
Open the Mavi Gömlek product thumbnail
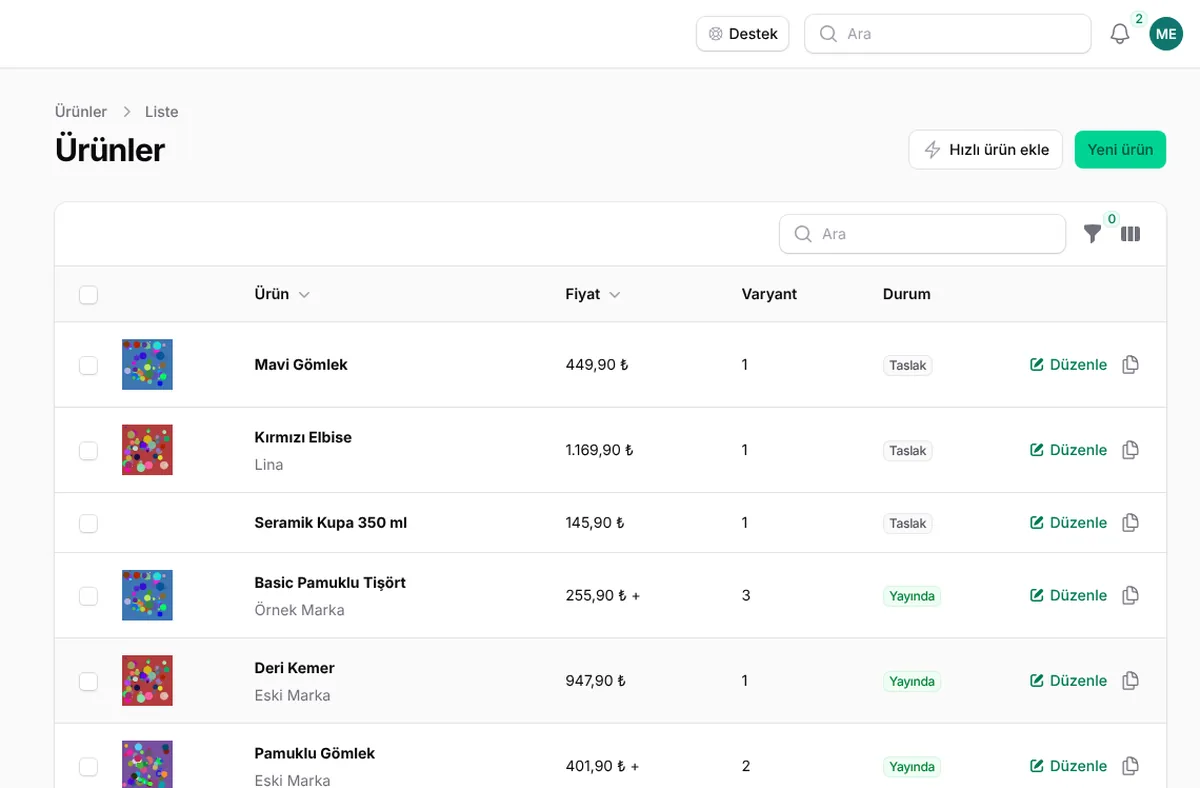tap(147, 365)
